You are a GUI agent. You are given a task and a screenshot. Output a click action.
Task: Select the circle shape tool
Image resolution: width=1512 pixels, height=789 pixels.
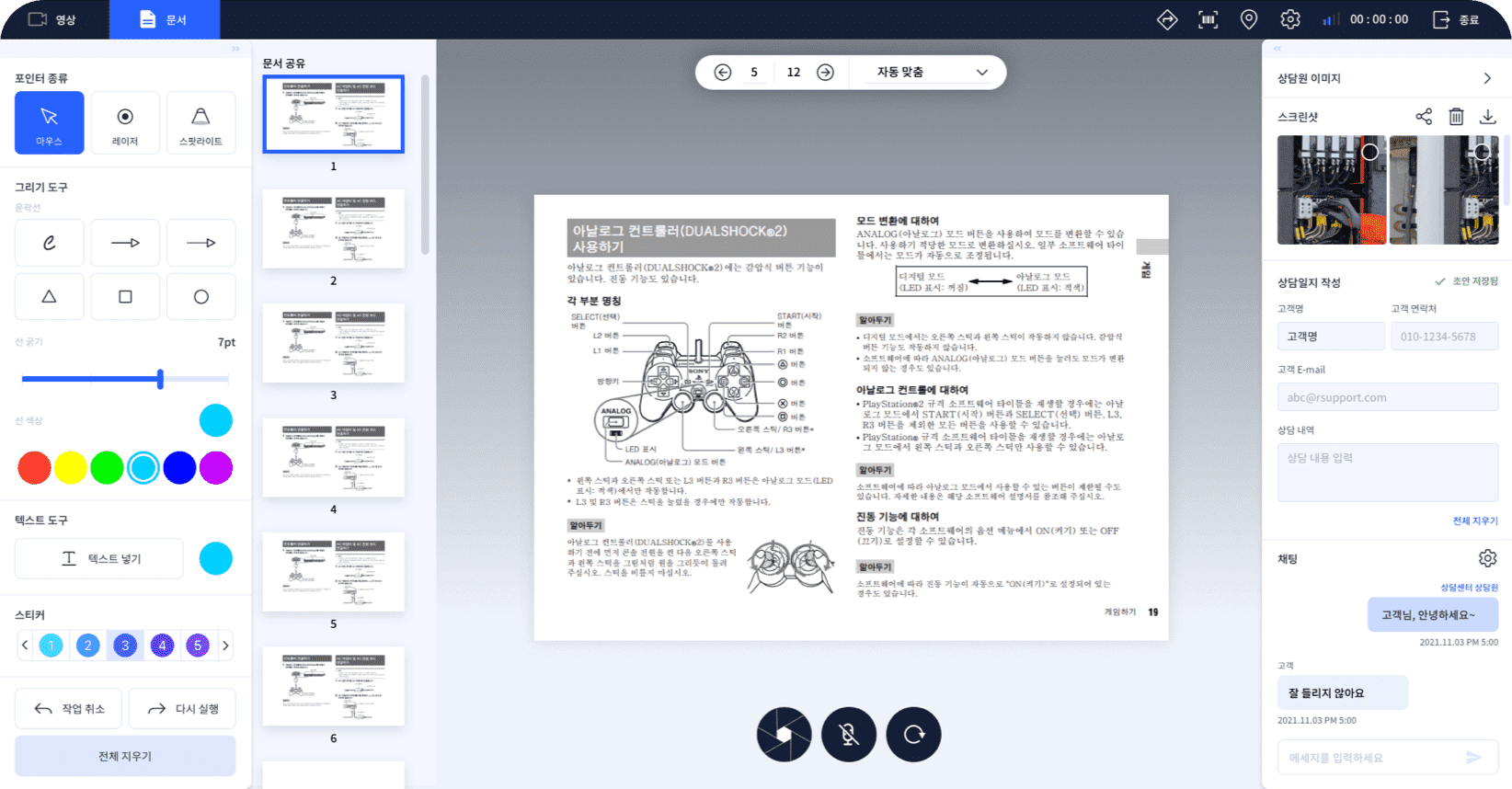click(200, 296)
